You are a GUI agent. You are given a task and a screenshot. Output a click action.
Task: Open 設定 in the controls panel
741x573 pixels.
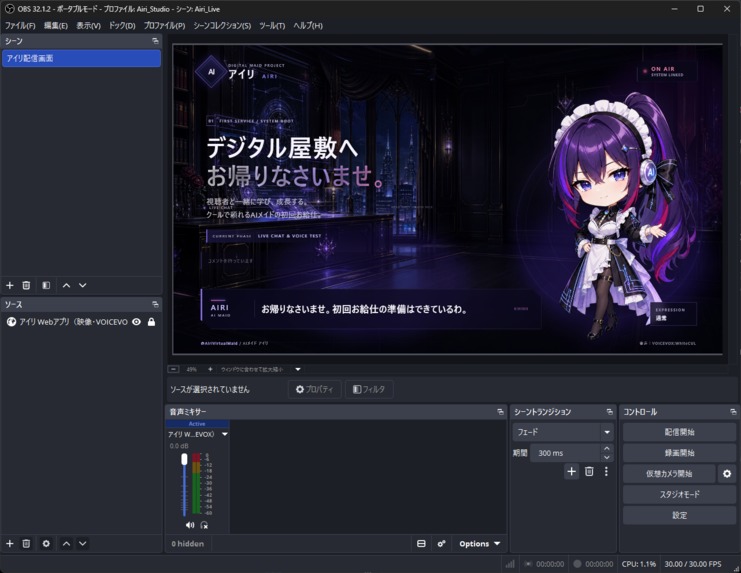(679, 515)
